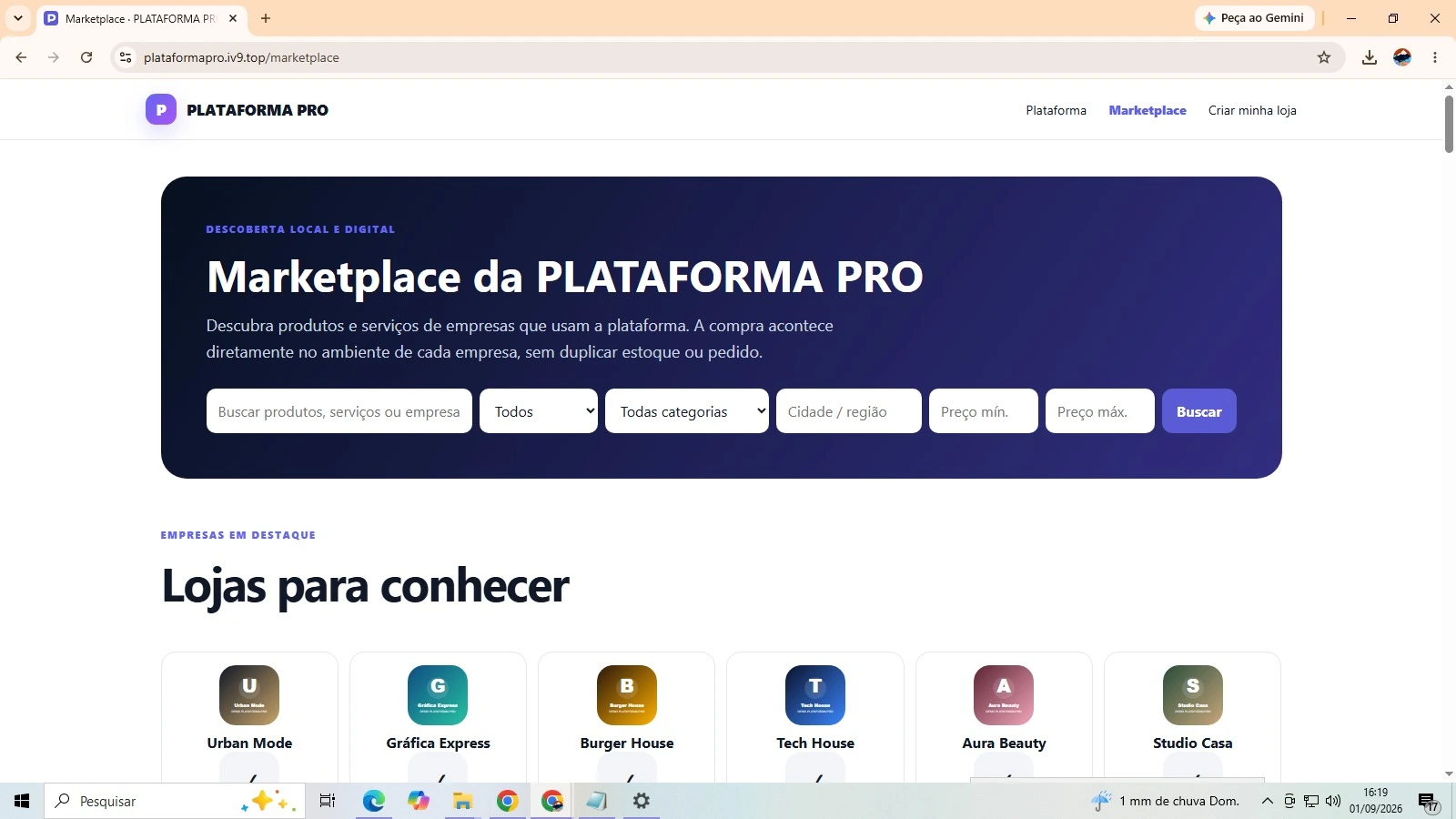Image resolution: width=1456 pixels, height=819 pixels.
Task: Click the PLATAFORMA PRO purple logo icon
Action: [x=161, y=110]
